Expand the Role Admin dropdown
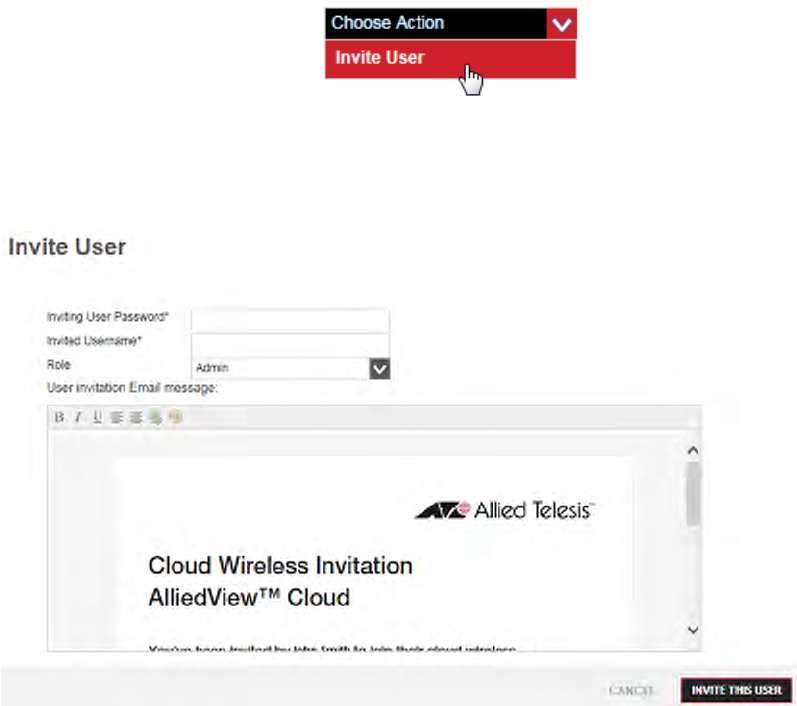The width and height of the screenshot is (797, 706). (x=380, y=369)
